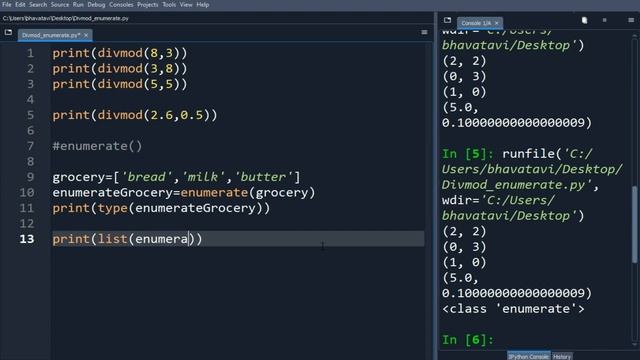
Task: Click the file path text above editor
Action: [x=65, y=18]
